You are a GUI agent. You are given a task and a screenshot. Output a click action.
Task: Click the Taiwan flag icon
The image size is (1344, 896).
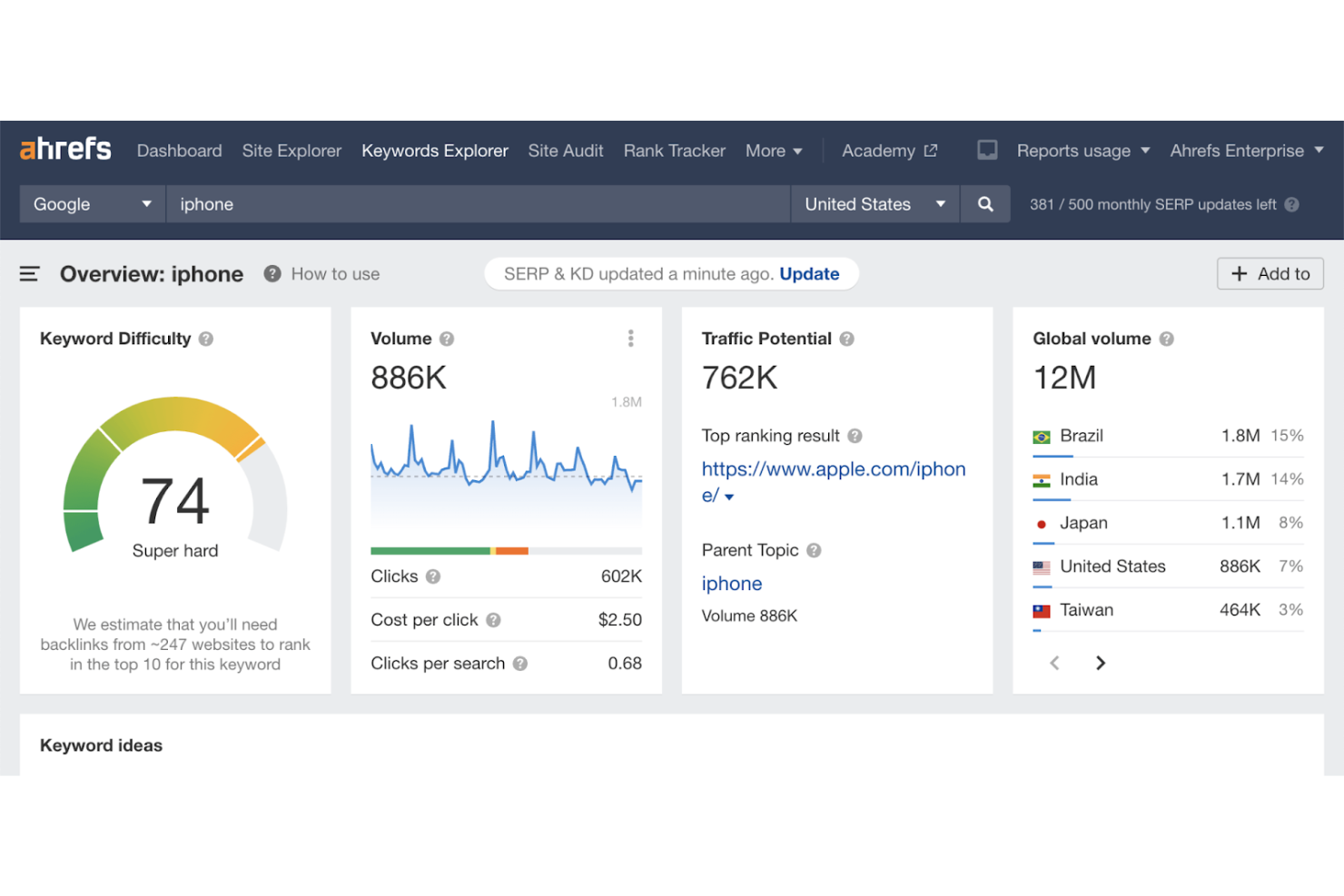(x=1042, y=611)
